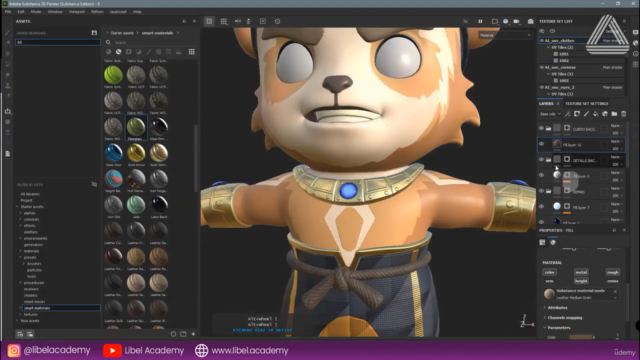Select the smart-masks folder in the tree

34,302
